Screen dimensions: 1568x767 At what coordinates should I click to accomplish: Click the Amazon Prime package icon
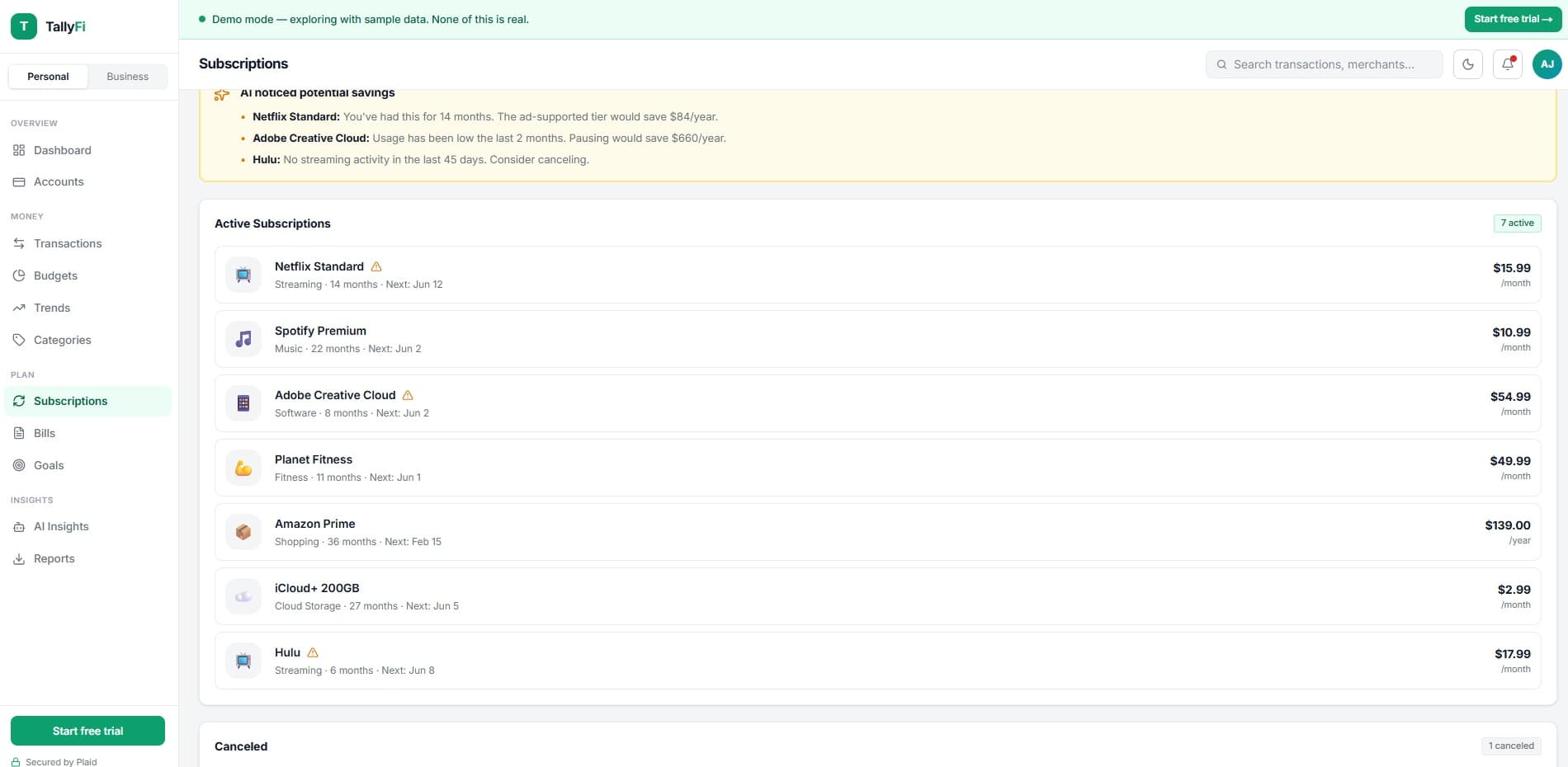(243, 532)
